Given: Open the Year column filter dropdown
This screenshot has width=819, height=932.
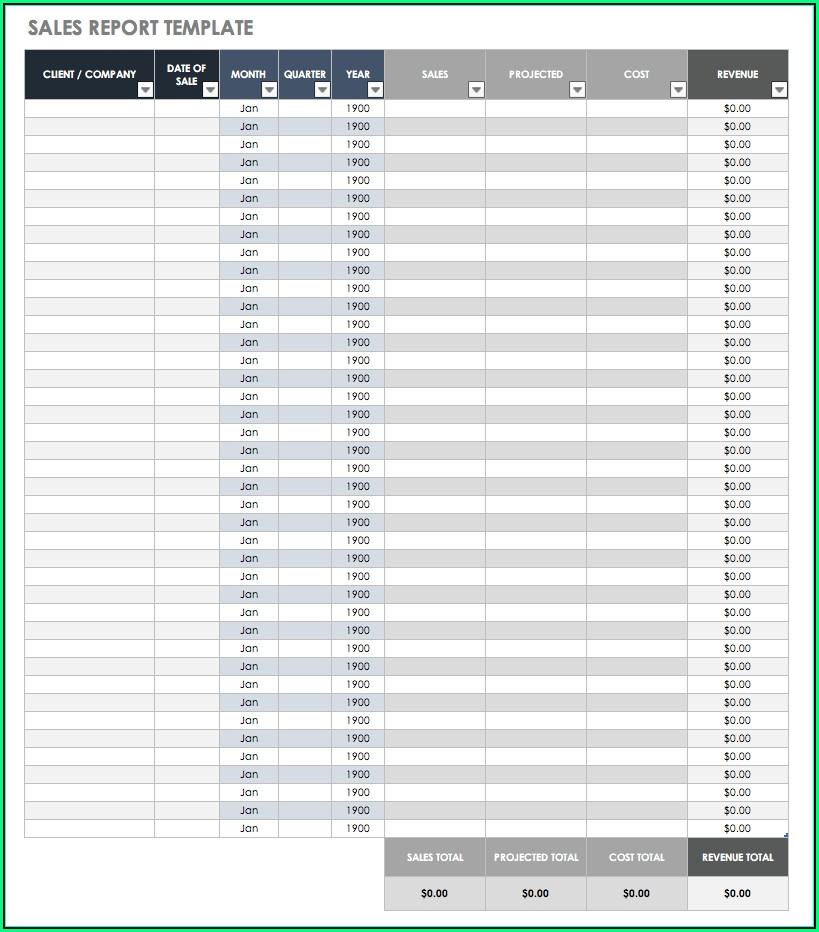Looking at the screenshot, I should (375, 90).
